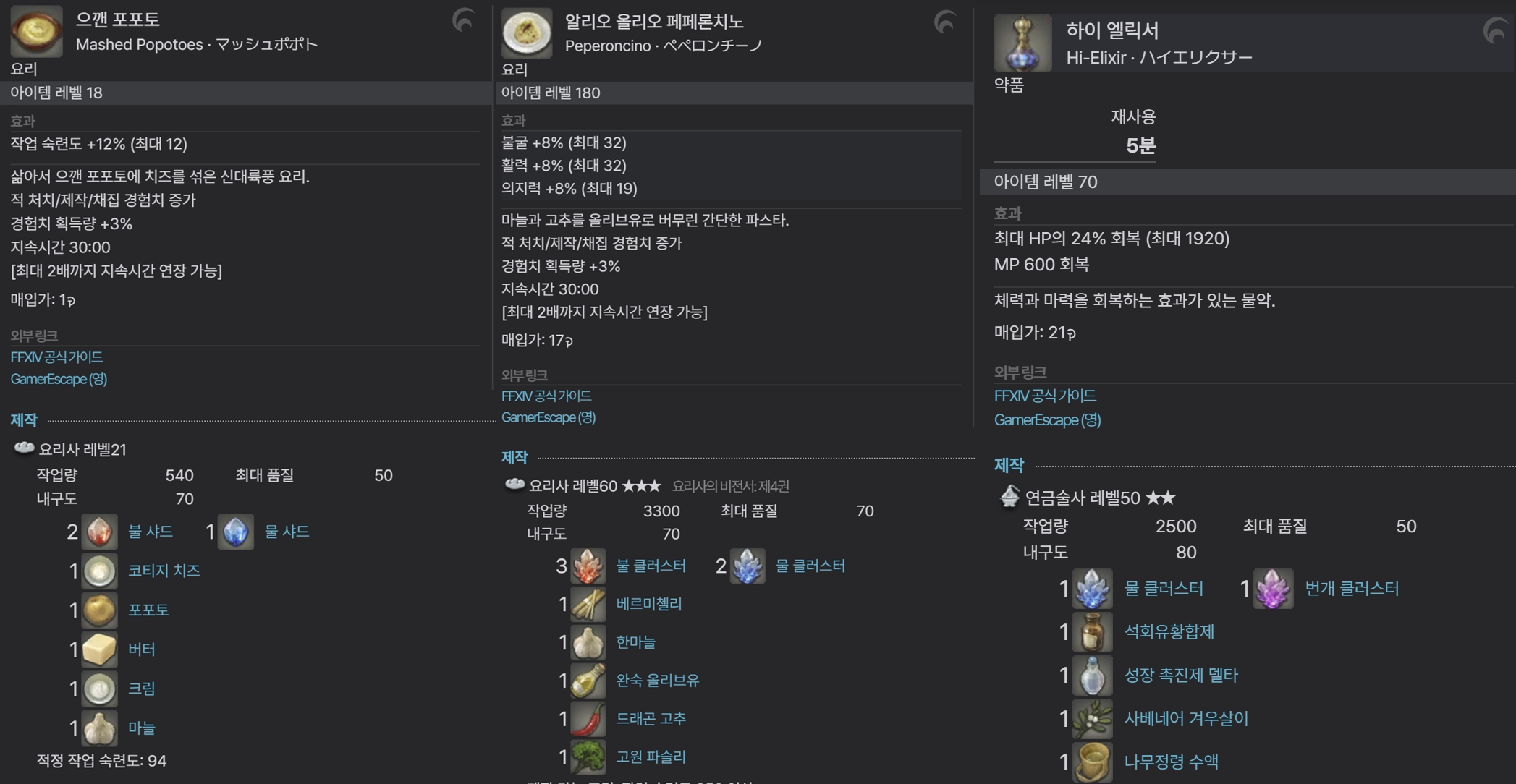Click the Peperoncino dish icon

coord(527,33)
